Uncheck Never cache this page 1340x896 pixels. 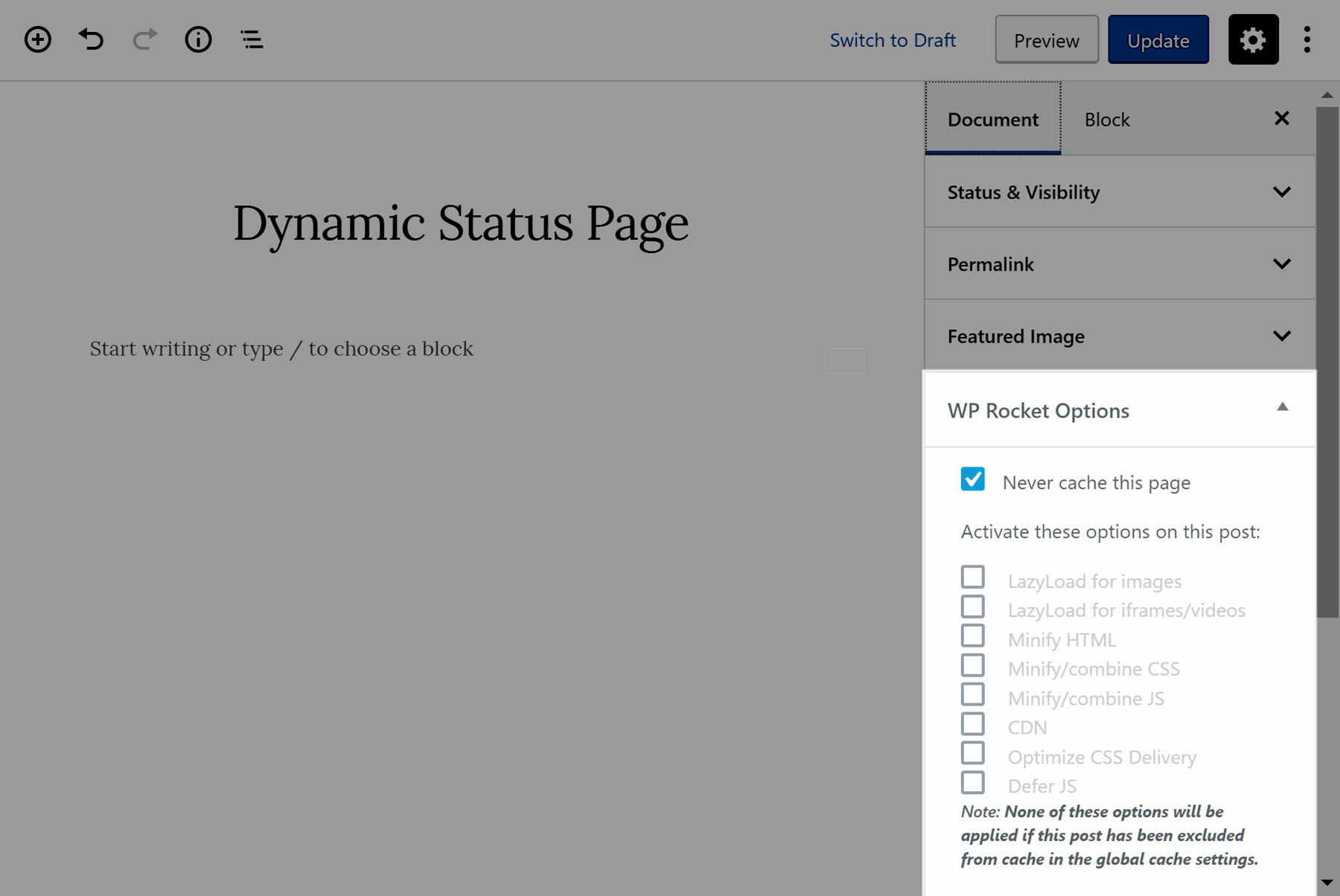coord(972,479)
